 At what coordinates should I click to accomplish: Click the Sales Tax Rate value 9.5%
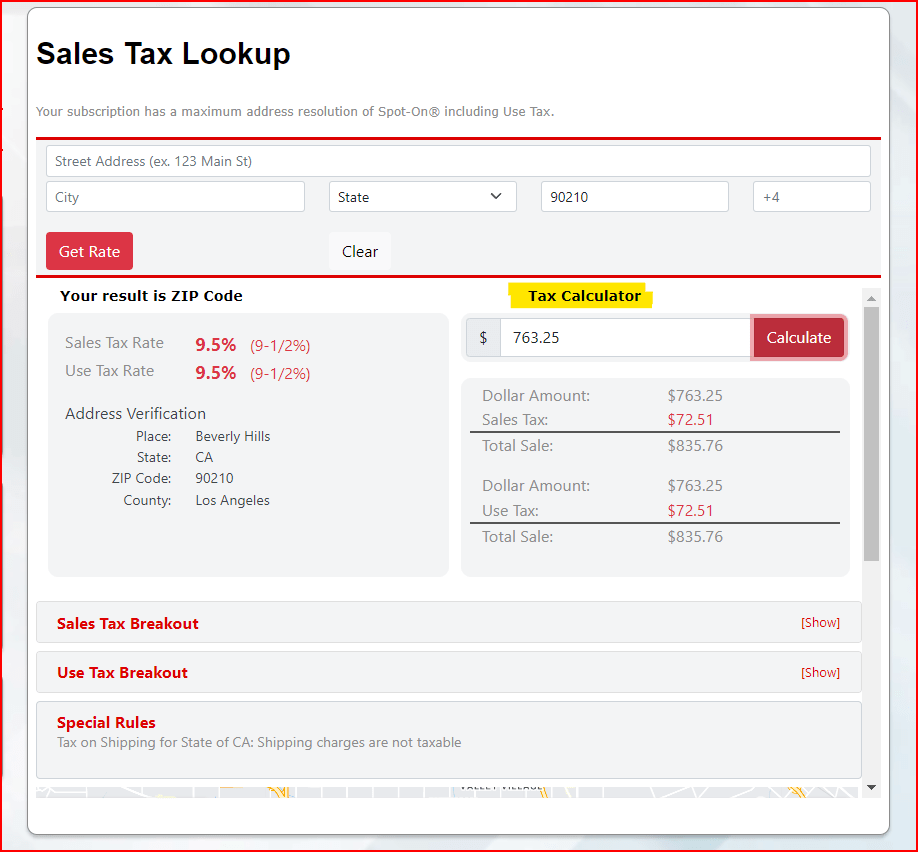(x=215, y=344)
